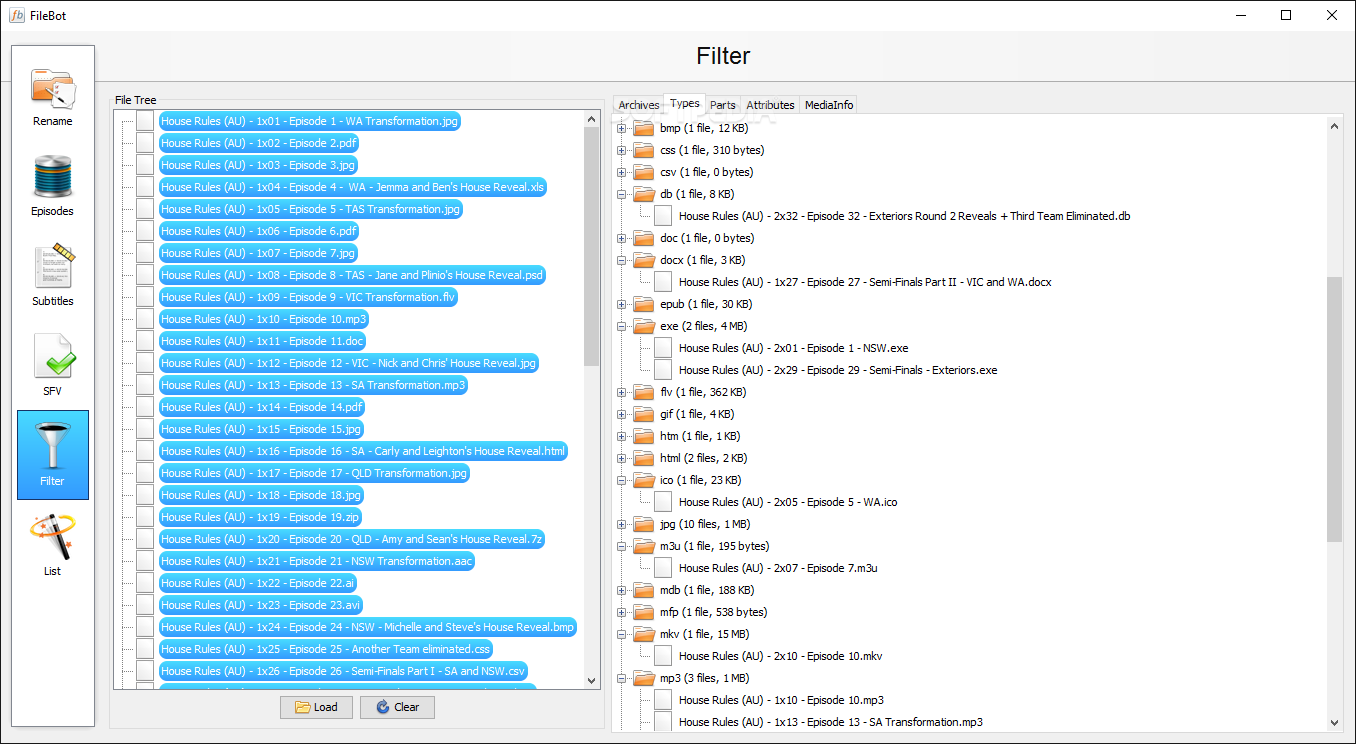Select 1x04 Jemma and Ben's House Reveal.xls
1356x744 pixels.
tap(353, 187)
